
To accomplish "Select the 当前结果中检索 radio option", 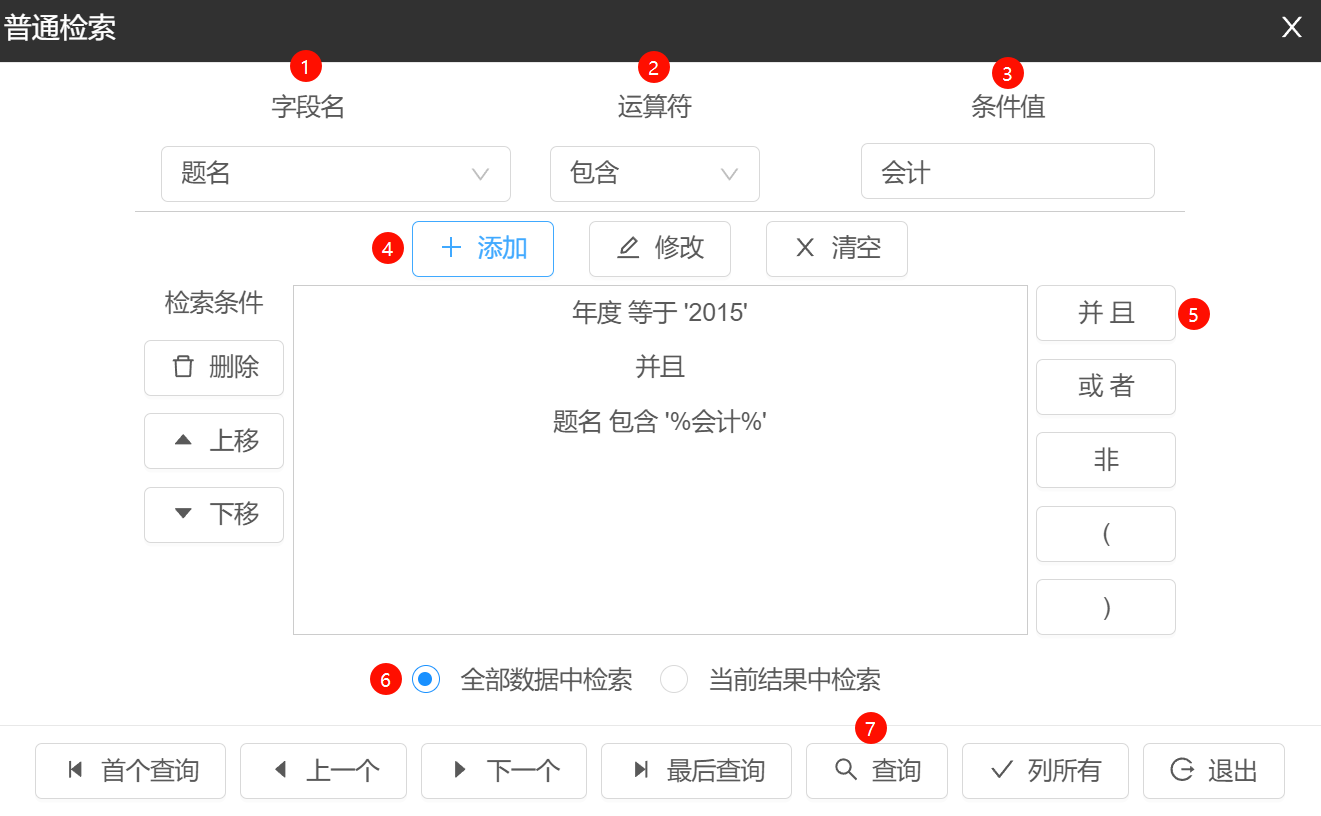I will pyautogui.click(x=675, y=680).
